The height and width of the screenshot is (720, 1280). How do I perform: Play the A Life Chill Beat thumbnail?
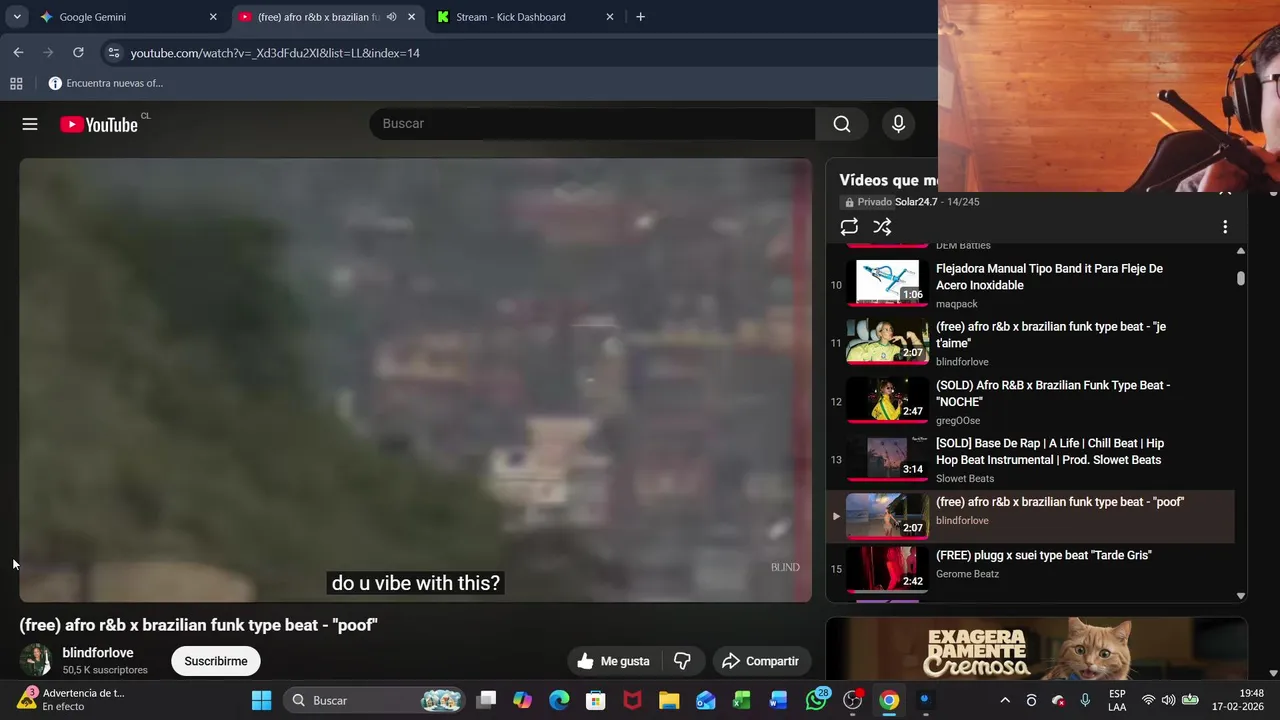click(887, 457)
